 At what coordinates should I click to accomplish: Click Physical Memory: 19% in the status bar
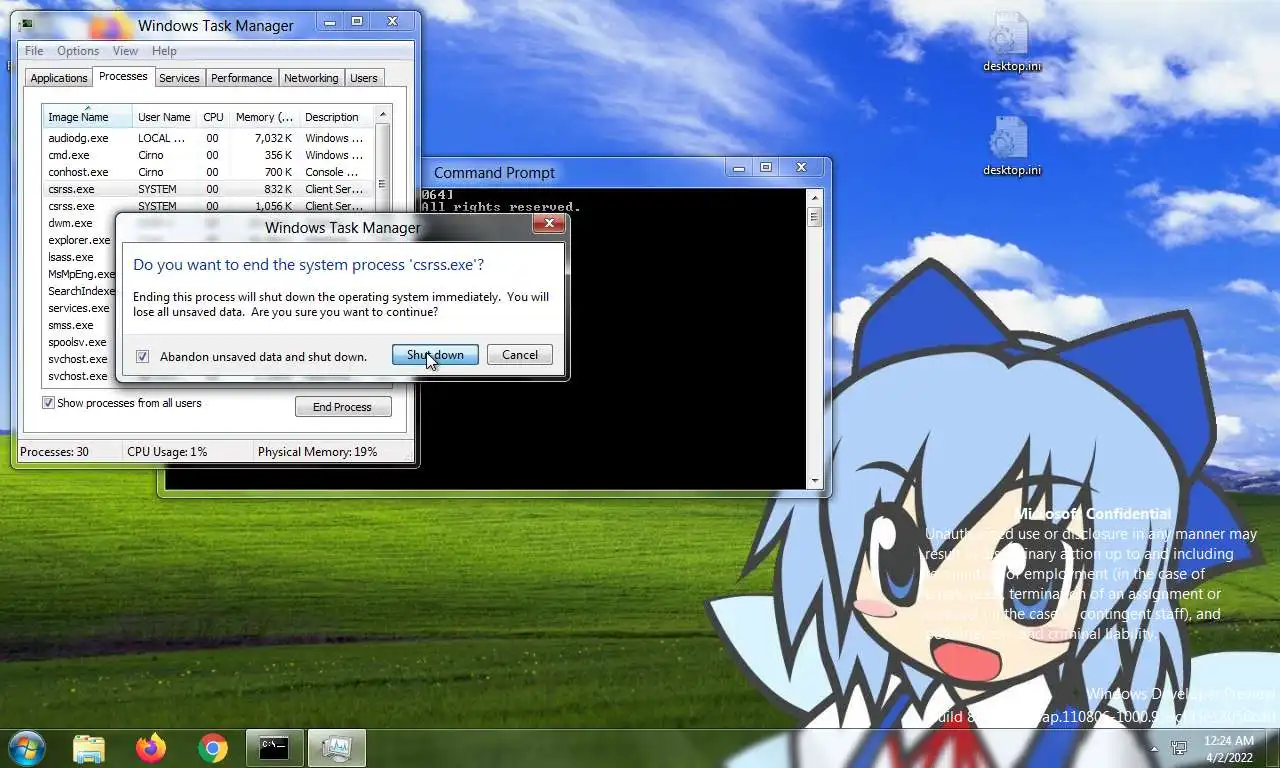318,452
